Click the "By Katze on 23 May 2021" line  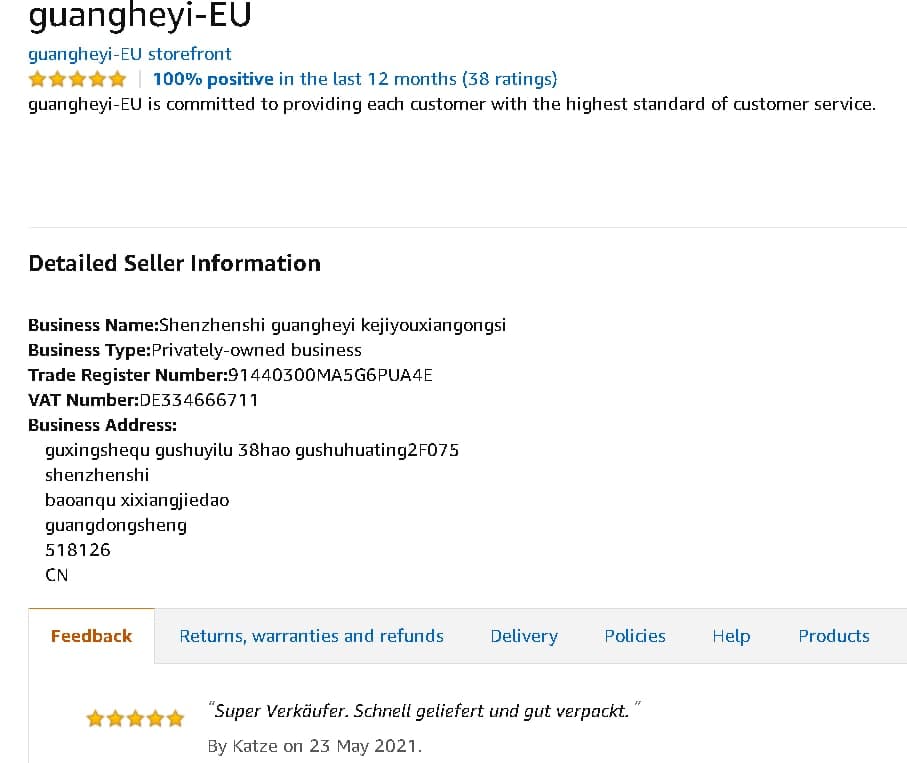pos(315,746)
